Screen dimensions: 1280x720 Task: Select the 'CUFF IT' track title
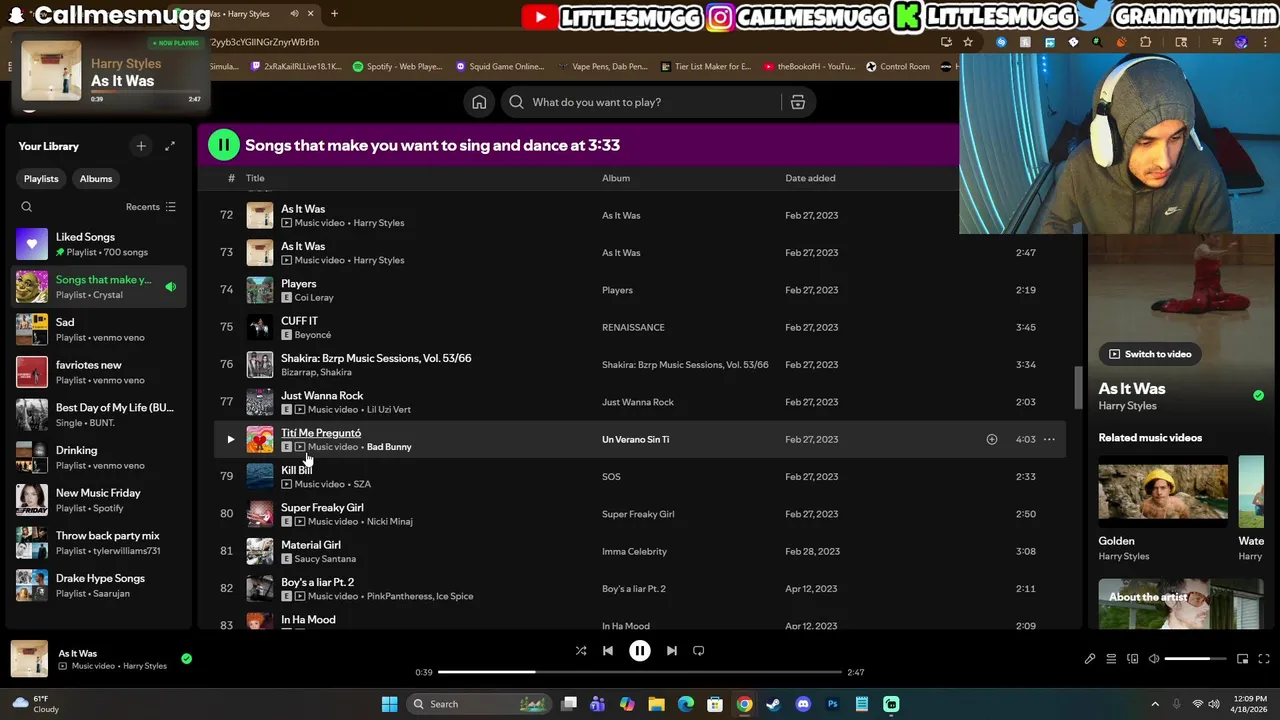299,321
